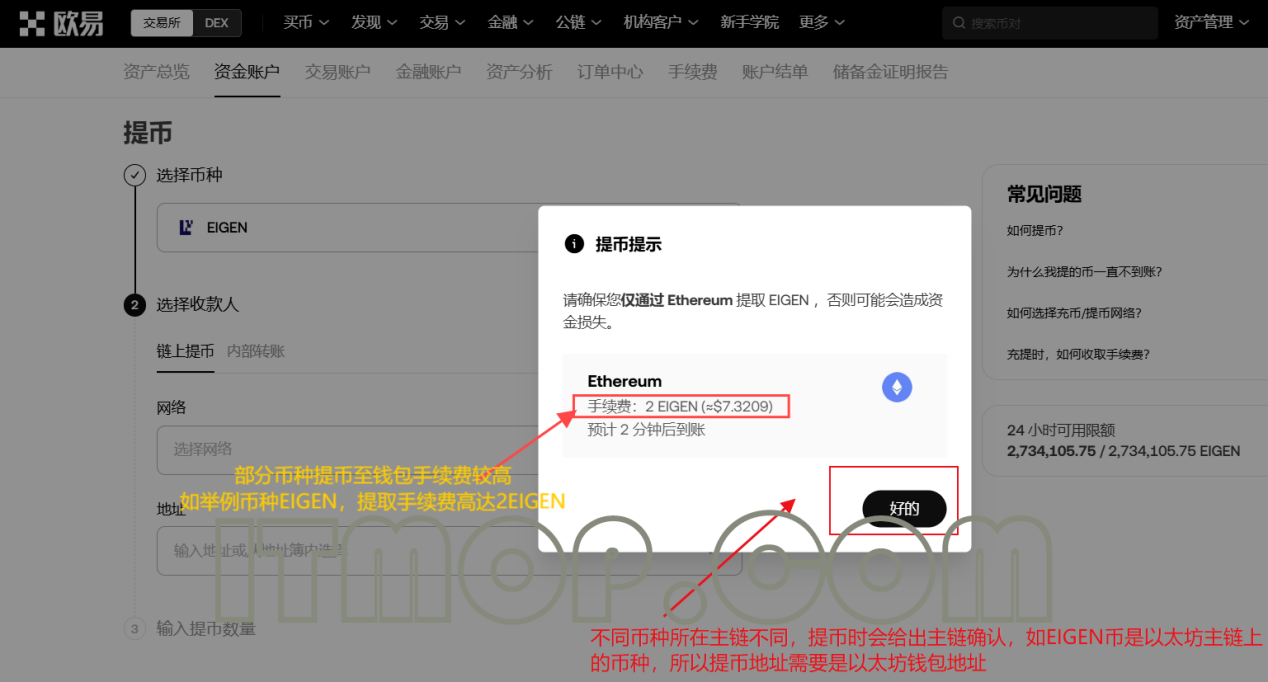Open the 新手学院 menu item

[750, 22]
